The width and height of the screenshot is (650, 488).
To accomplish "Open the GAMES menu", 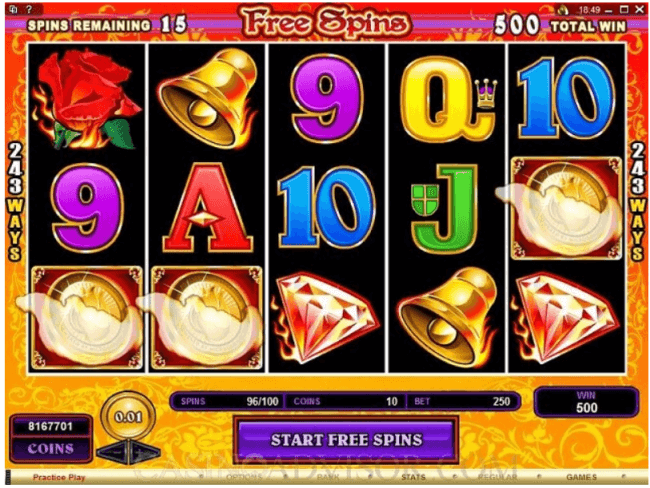I will (581, 477).
